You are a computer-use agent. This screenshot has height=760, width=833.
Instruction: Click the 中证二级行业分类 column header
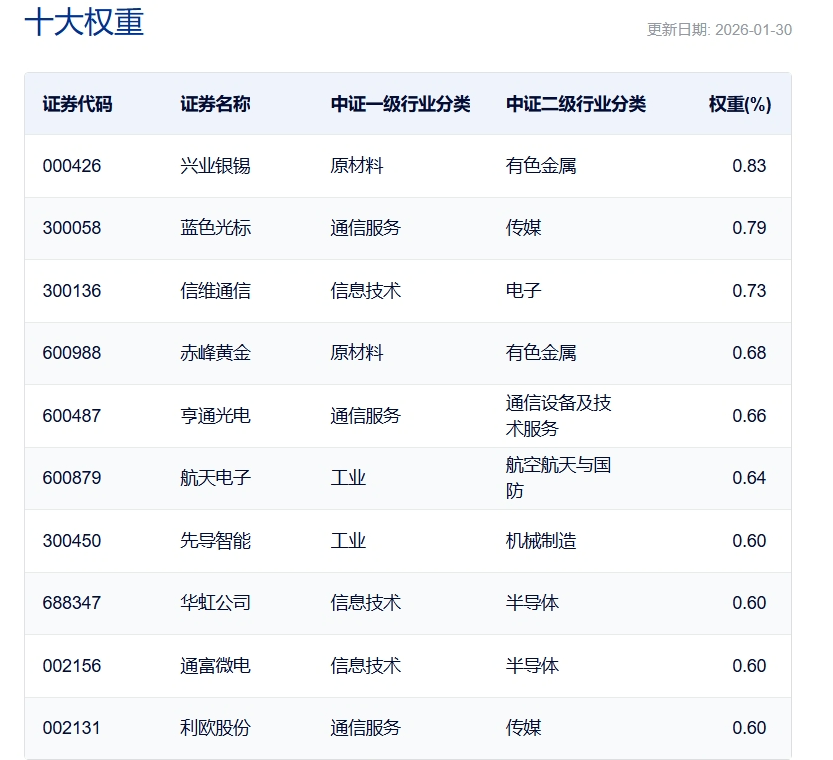[576, 104]
